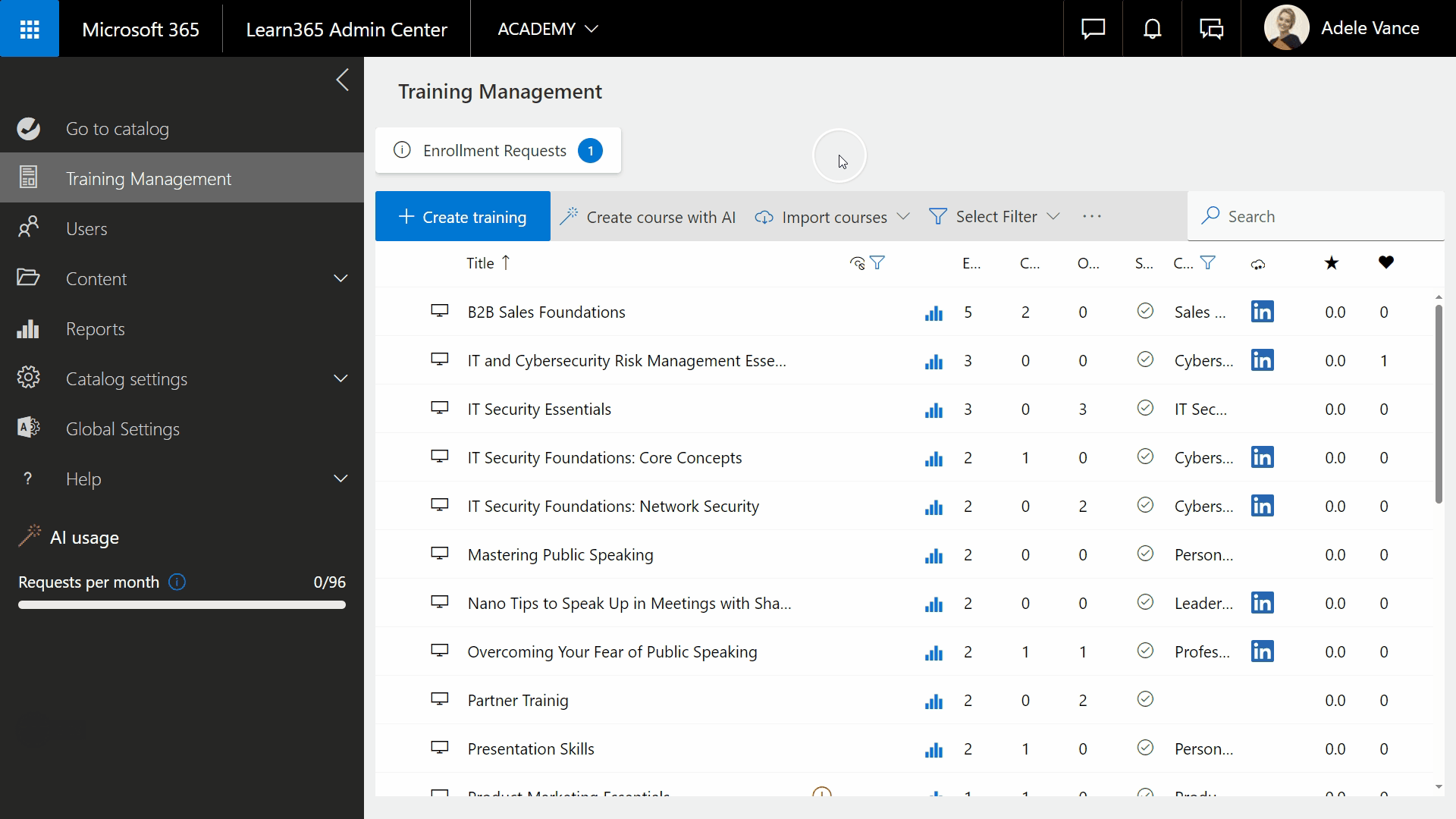Image resolution: width=1456 pixels, height=819 pixels.
Task: Click the course type icon for IT Security Essentials
Action: tap(440, 408)
